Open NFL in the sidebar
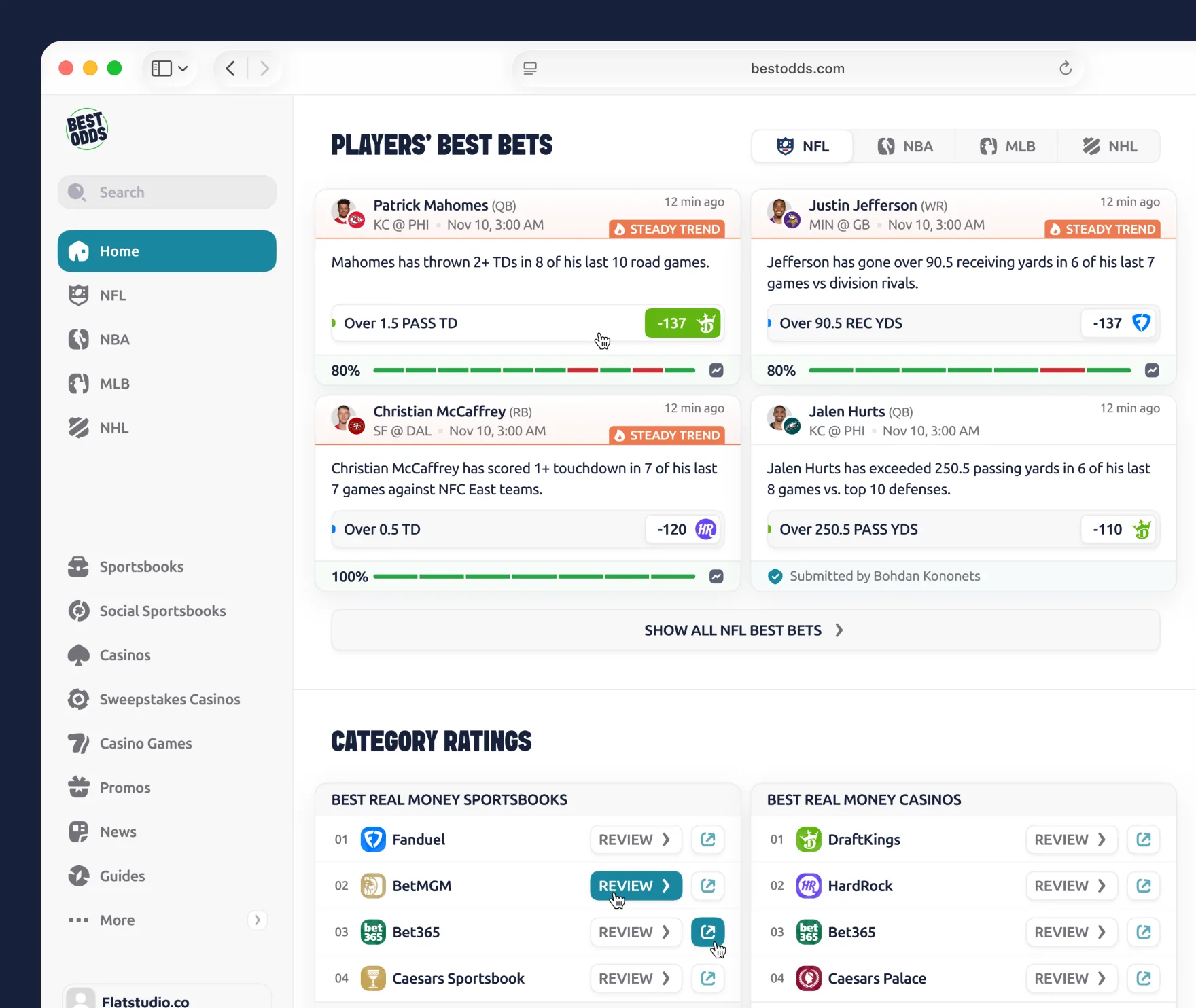The width and height of the screenshot is (1196, 1008). (167, 295)
